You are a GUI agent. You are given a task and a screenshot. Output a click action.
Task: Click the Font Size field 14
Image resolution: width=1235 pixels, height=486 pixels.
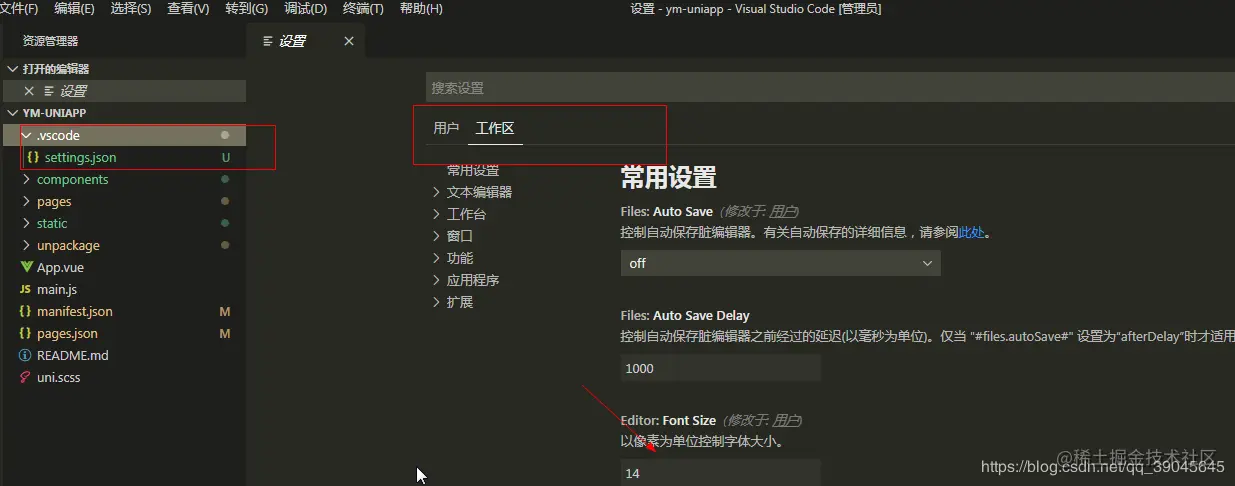pyautogui.click(x=720, y=473)
